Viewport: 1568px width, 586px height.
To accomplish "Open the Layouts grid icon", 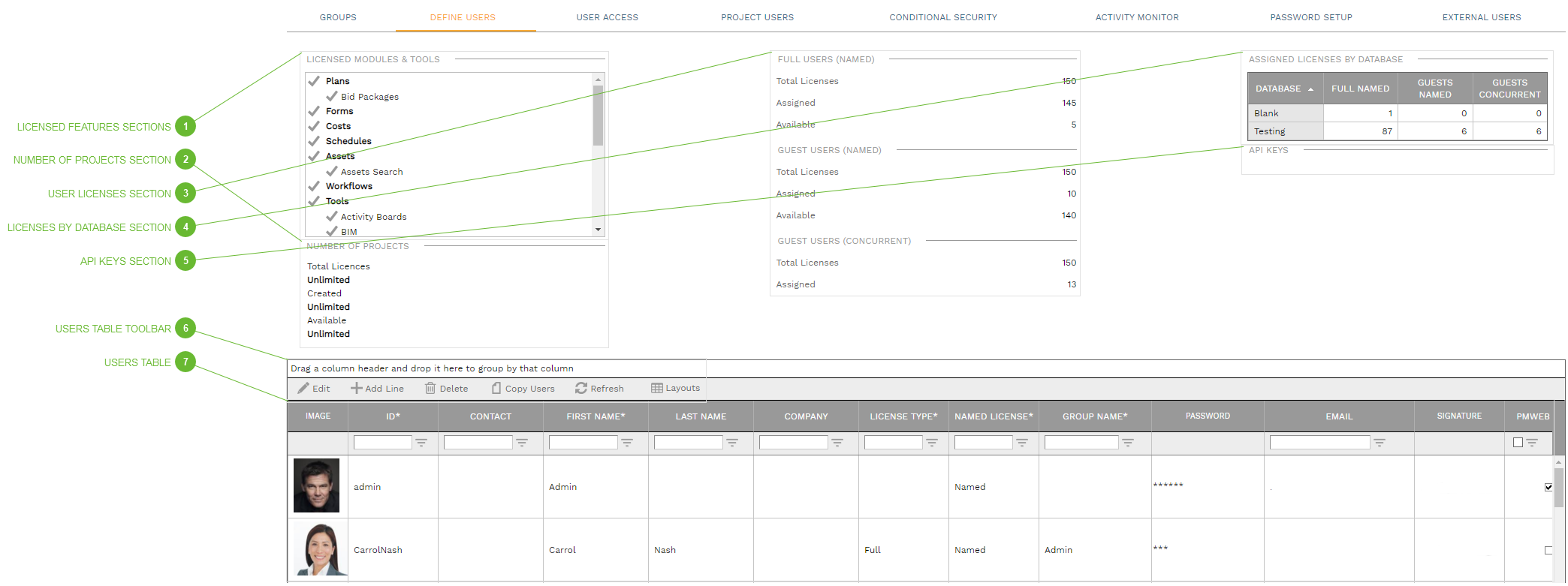I will point(657,389).
